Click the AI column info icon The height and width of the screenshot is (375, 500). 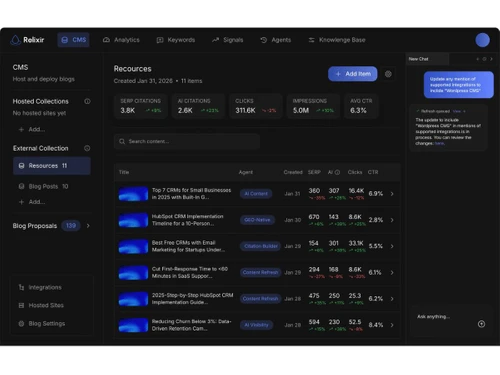[x=337, y=172]
